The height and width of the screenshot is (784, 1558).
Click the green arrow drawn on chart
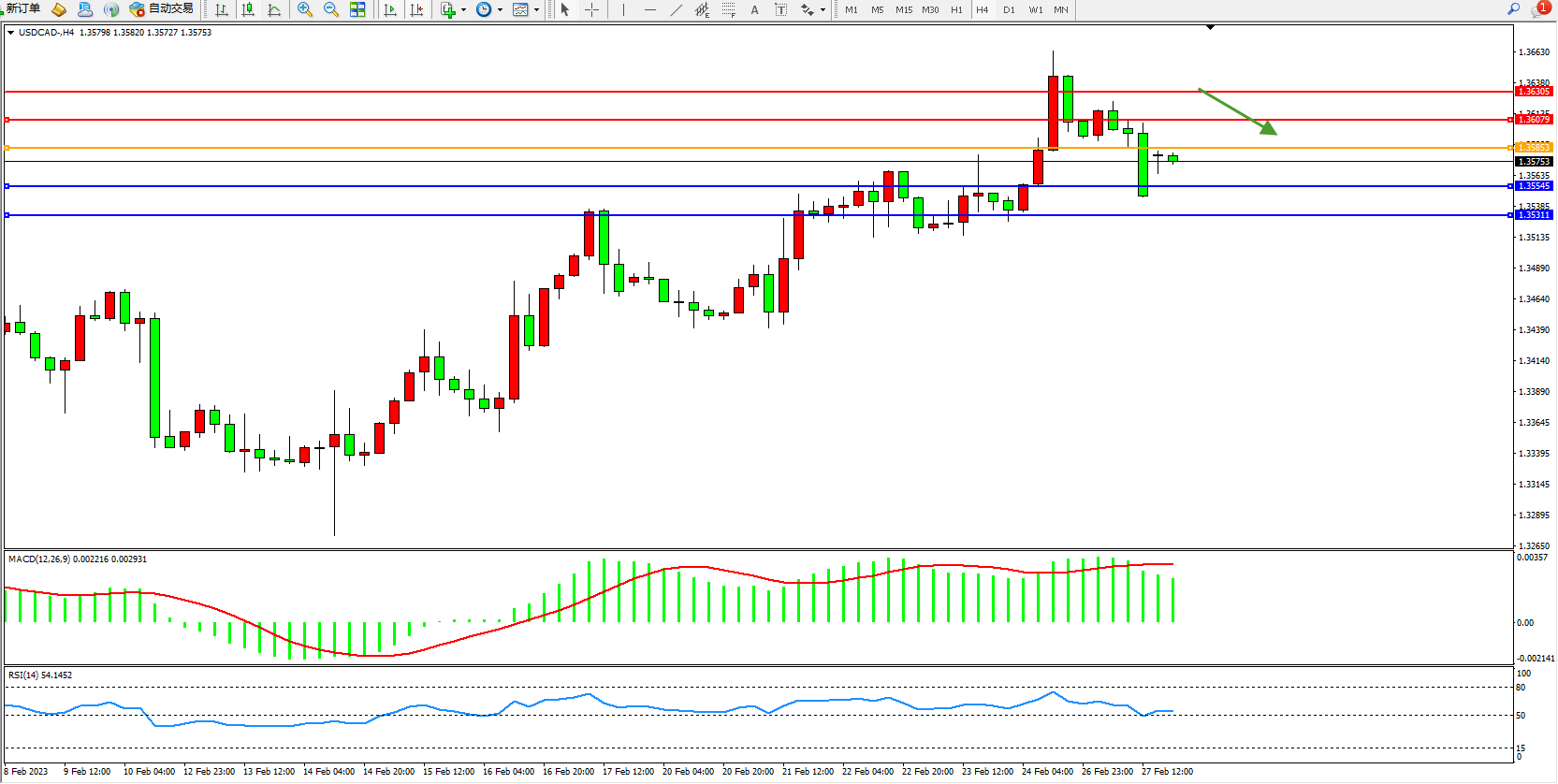[x=1237, y=111]
